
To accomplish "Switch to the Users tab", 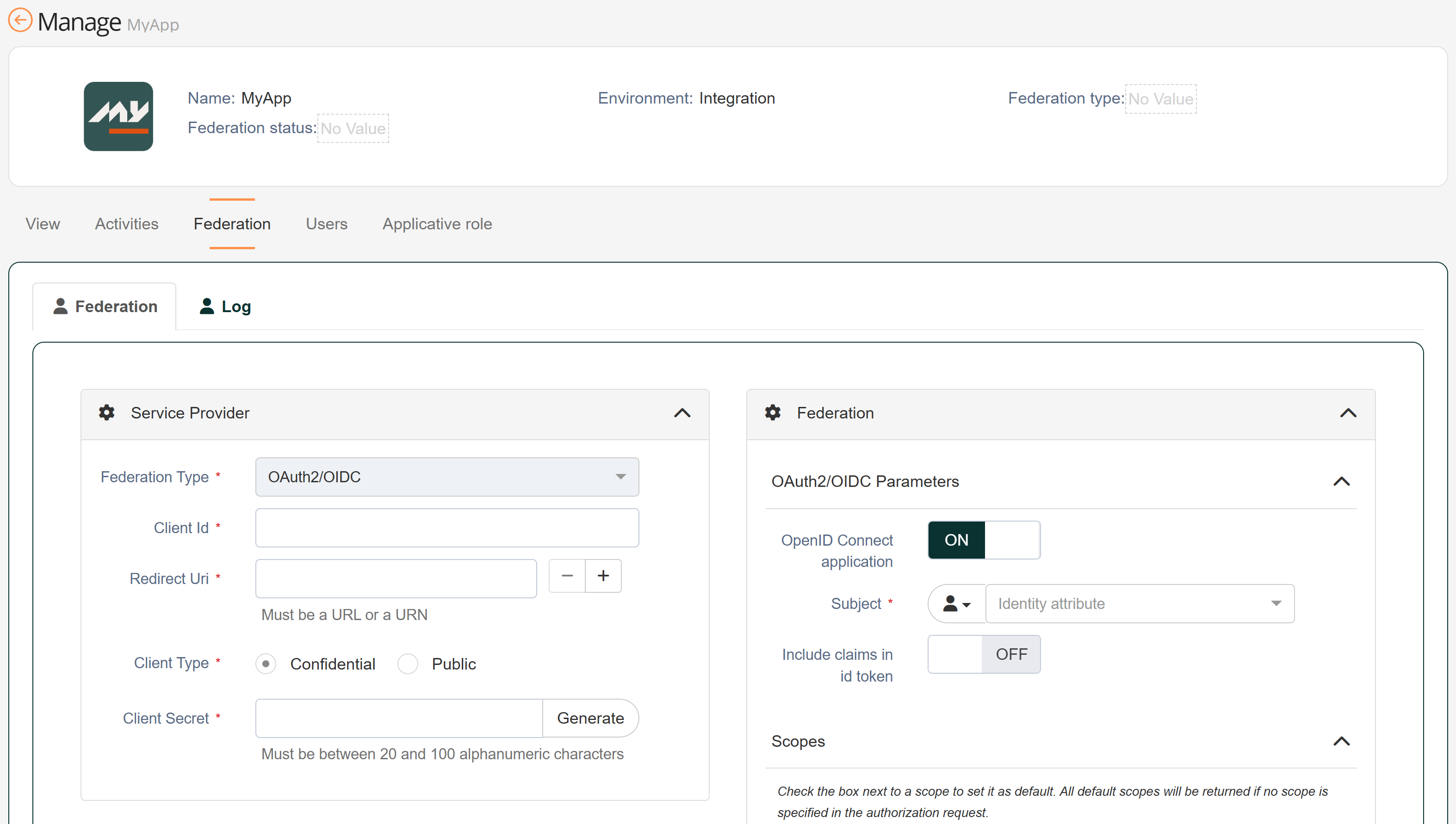I will click(326, 224).
